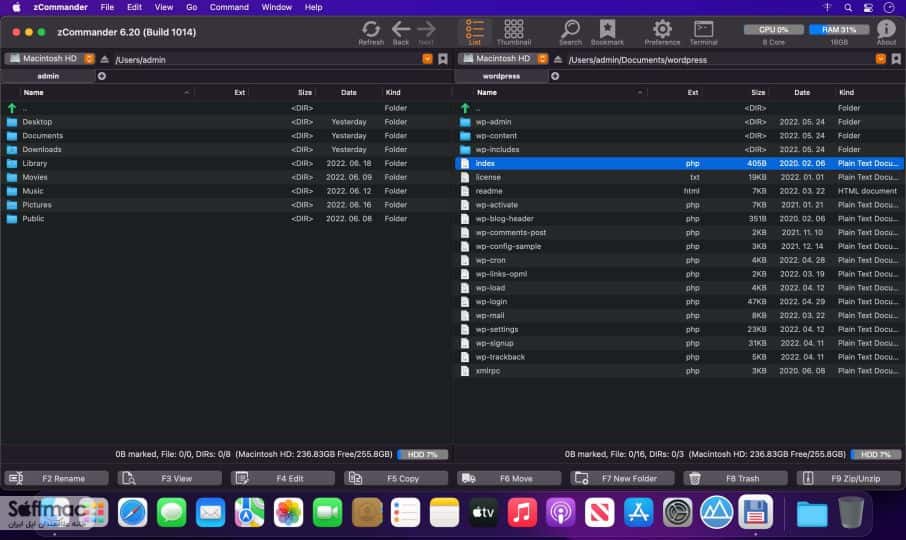
Task: Eject drive icon in right pane
Action: coord(558,59)
